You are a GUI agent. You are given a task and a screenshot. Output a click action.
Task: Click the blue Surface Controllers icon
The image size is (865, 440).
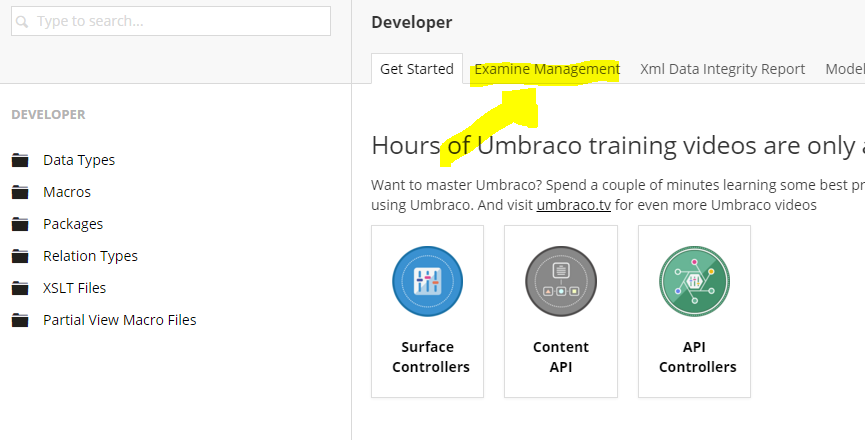[428, 281]
